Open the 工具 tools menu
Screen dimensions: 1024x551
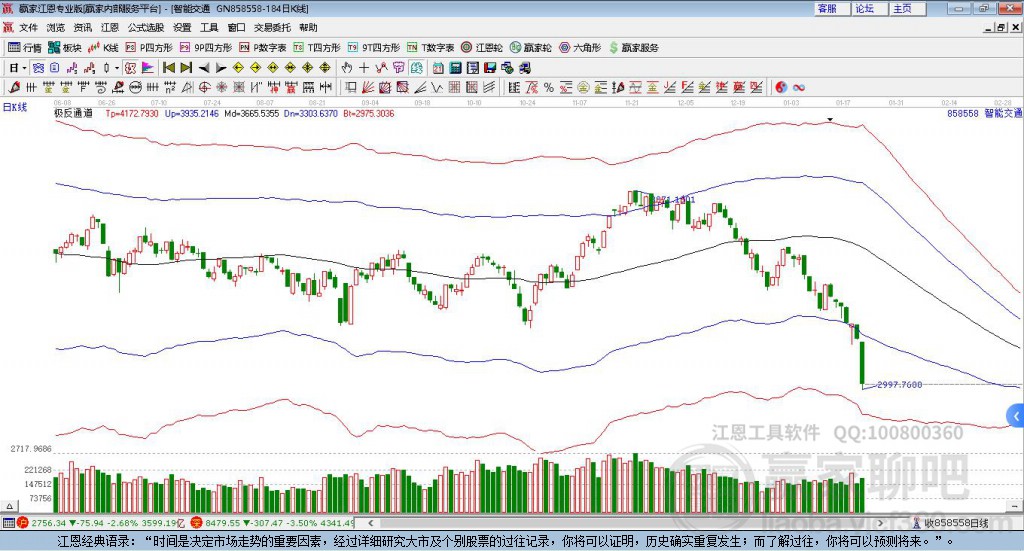tap(209, 27)
